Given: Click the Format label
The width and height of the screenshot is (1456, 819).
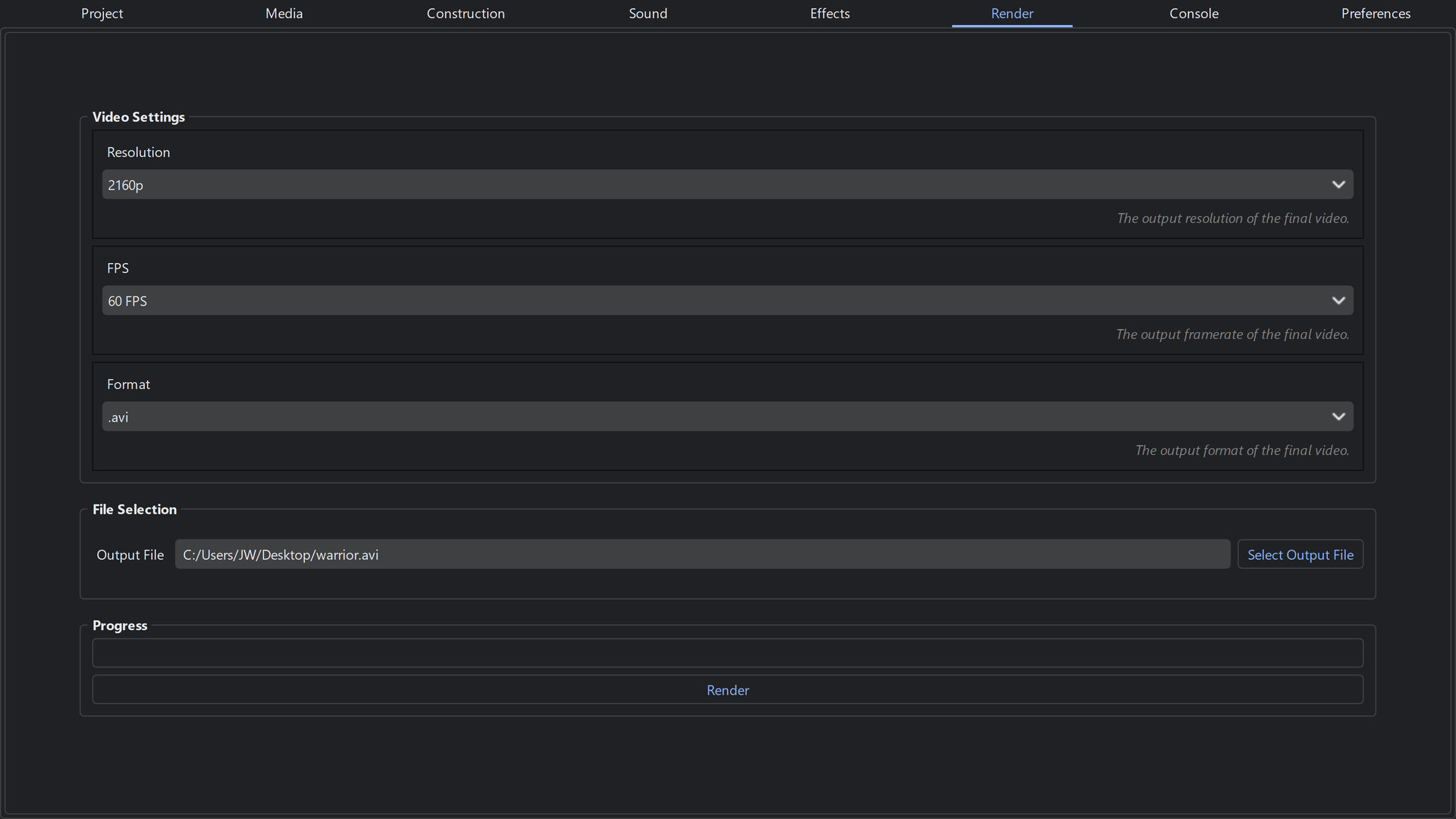Looking at the screenshot, I should point(128,384).
